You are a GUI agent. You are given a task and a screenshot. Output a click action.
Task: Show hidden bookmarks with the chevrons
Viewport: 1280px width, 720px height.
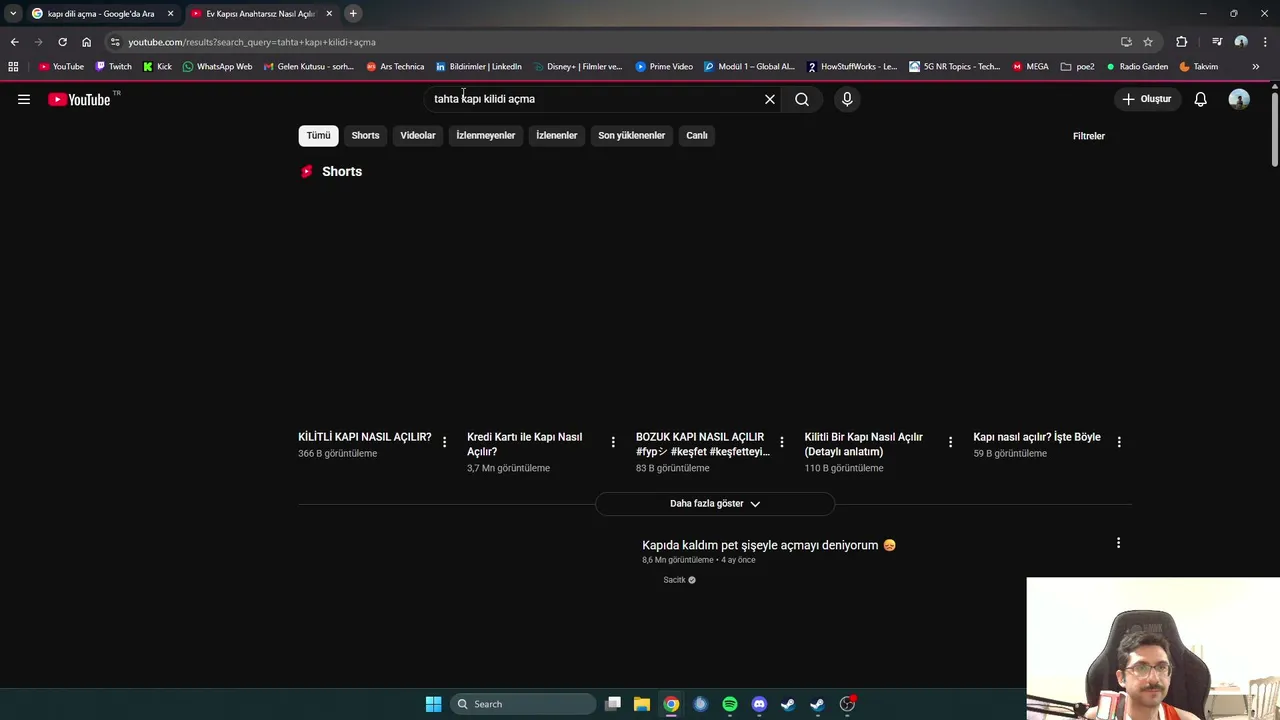[1256, 67]
